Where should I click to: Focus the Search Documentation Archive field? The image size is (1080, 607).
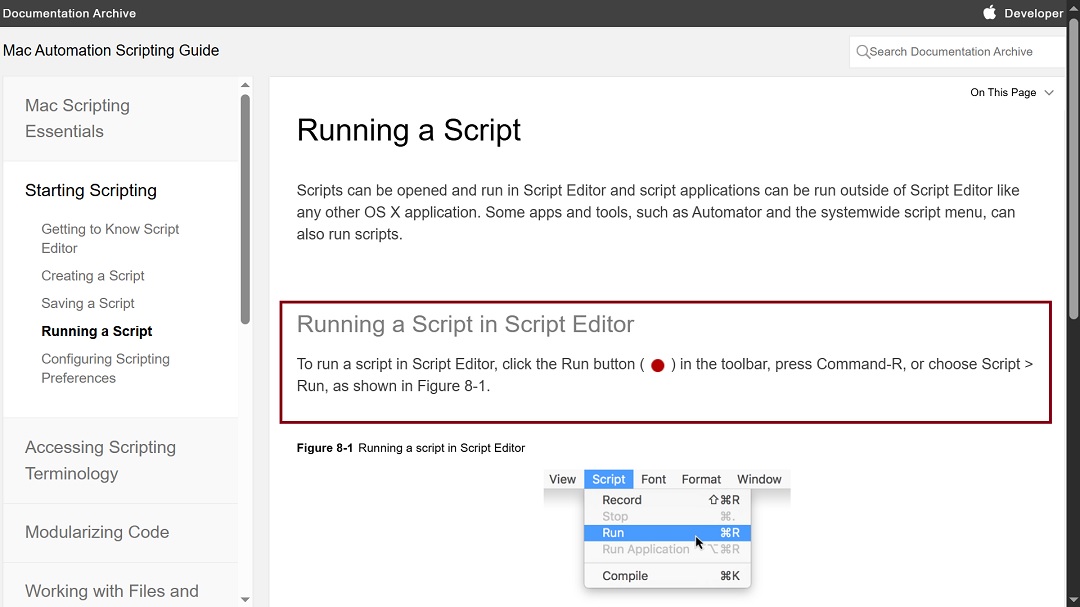coord(957,52)
